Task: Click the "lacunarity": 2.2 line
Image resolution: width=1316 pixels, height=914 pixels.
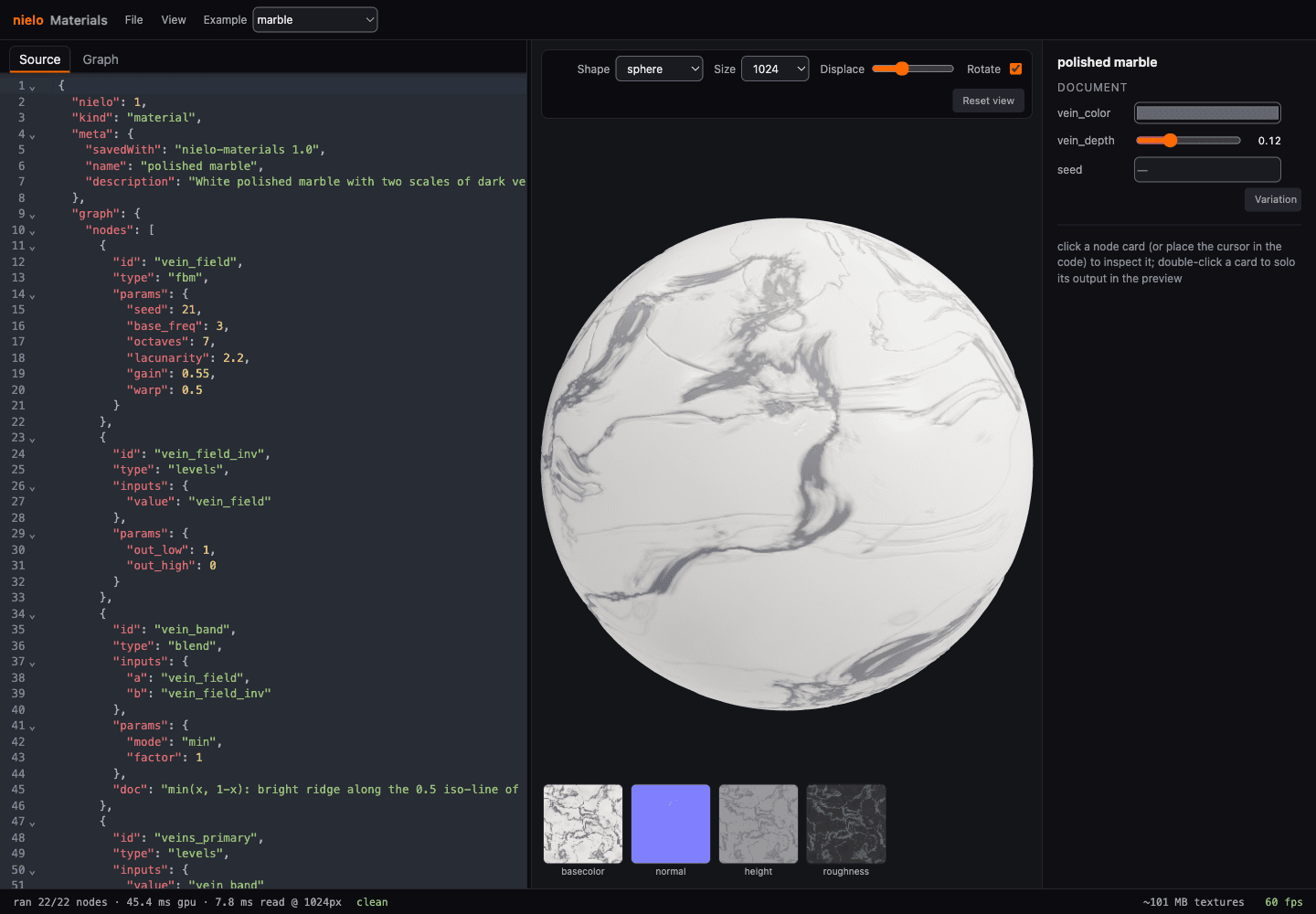Action: tap(188, 358)
